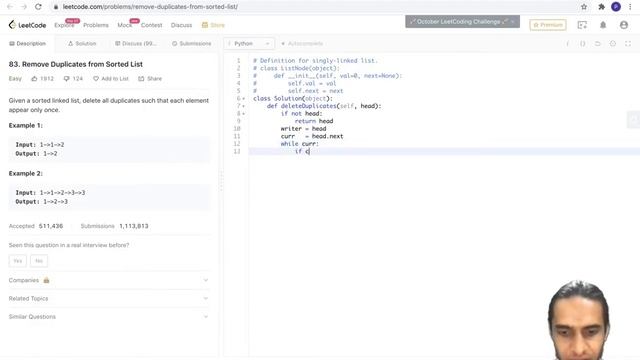Click the Premium button
The image size is (640, 360).
pos(548,25)
